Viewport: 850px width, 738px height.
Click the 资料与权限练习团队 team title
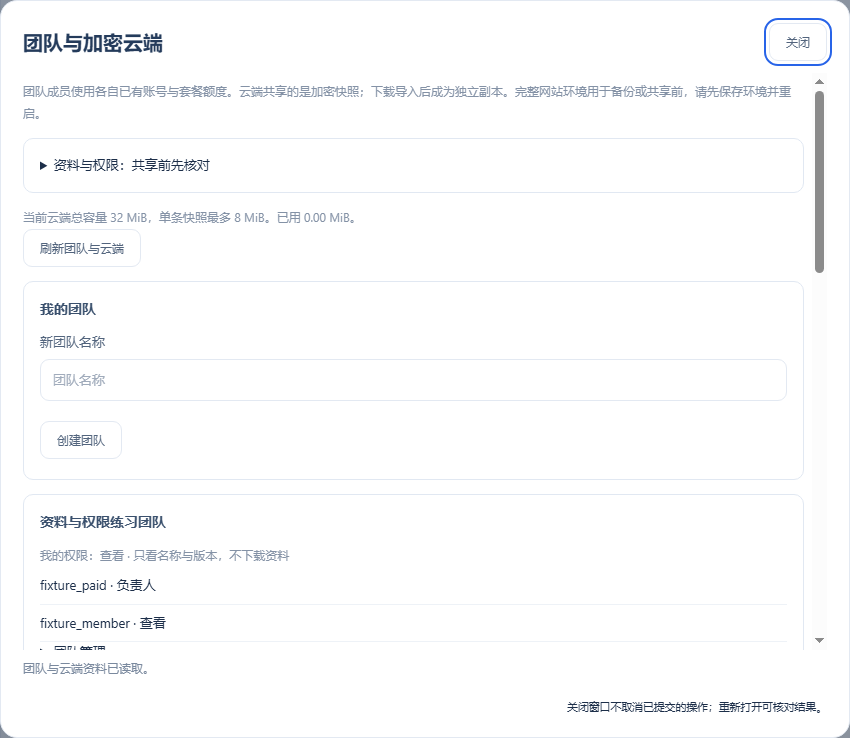pos(102,522)
